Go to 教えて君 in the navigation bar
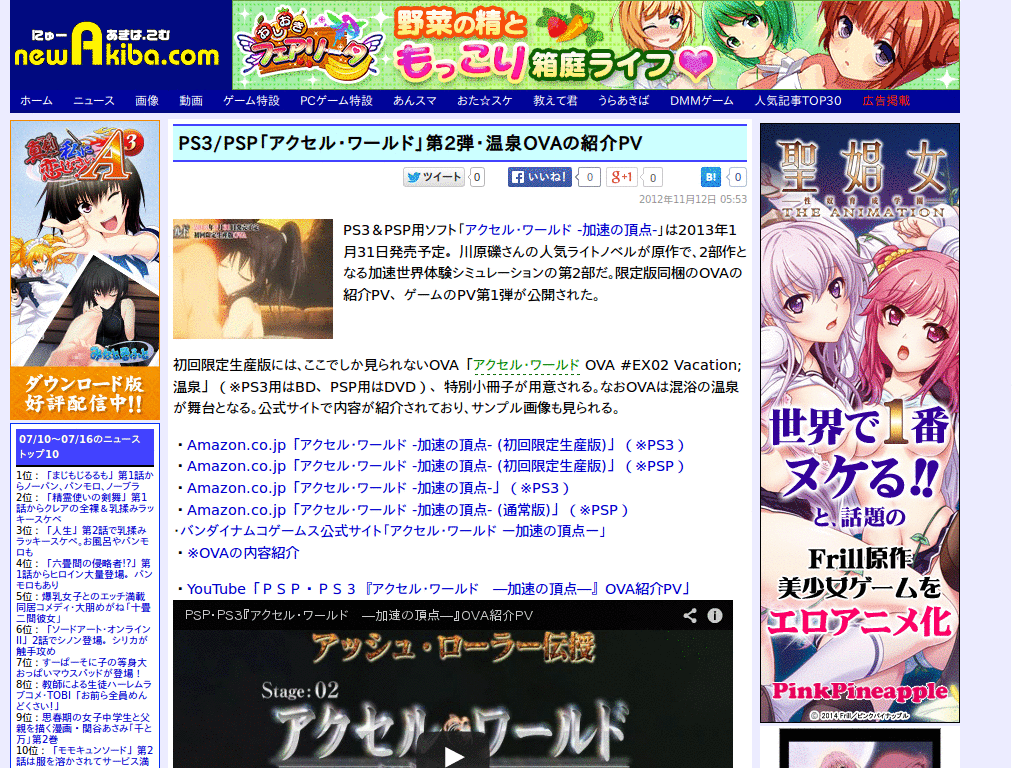This screenshot has width=1024, height=768. [x=555, y=101]
